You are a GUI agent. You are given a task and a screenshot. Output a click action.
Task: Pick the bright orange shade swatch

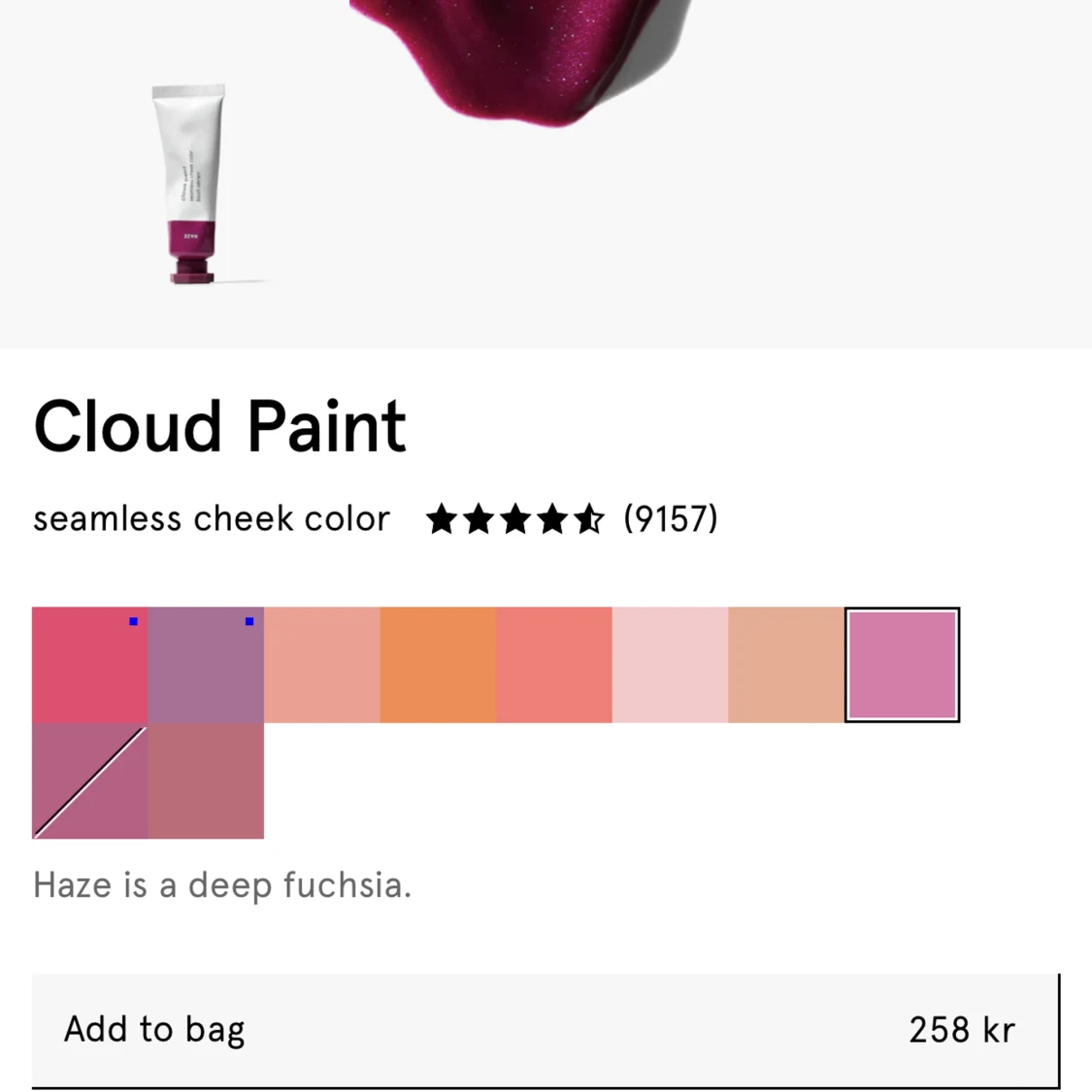[x=438, y=664]
